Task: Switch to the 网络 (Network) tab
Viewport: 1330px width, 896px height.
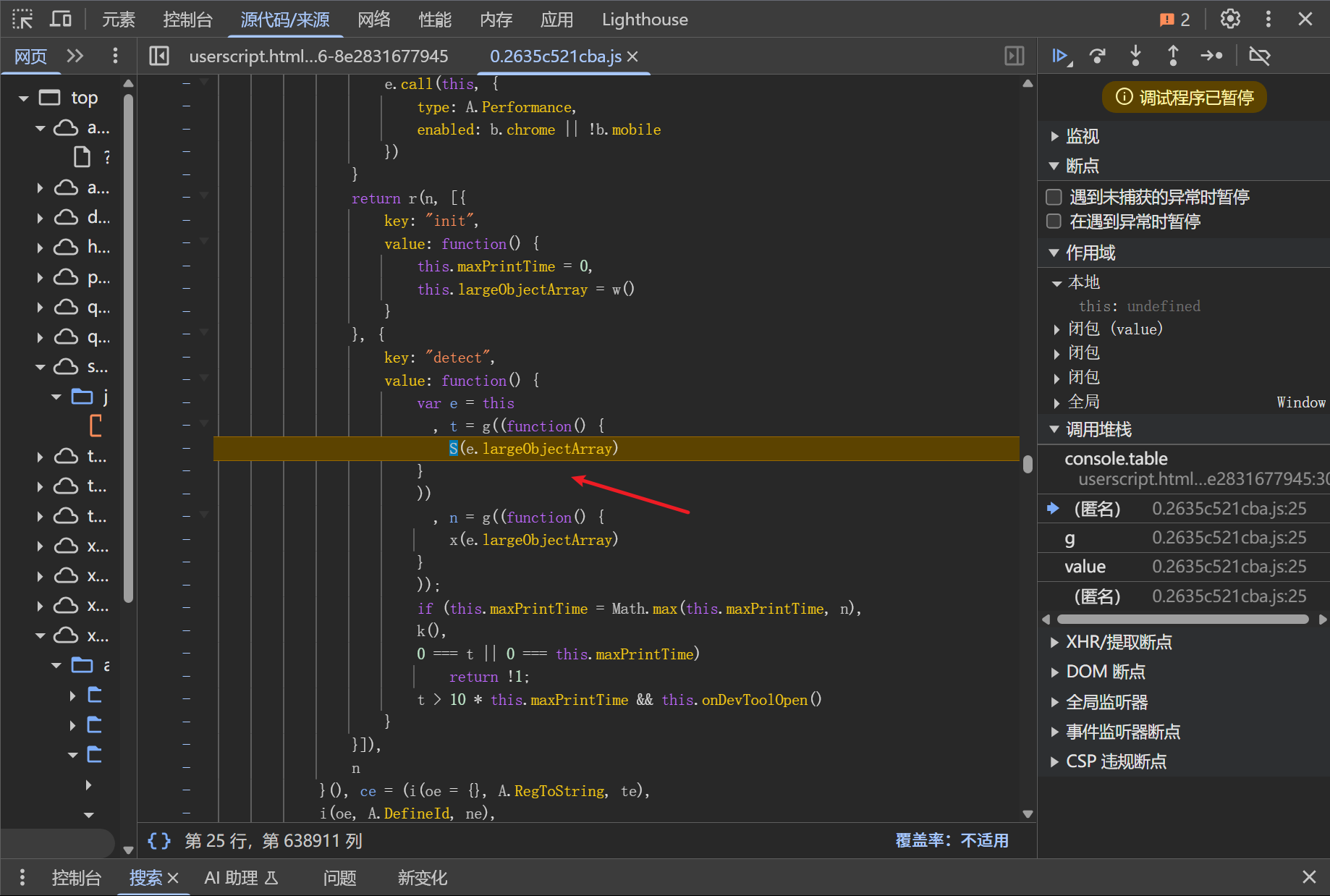Action: (373, 20)
